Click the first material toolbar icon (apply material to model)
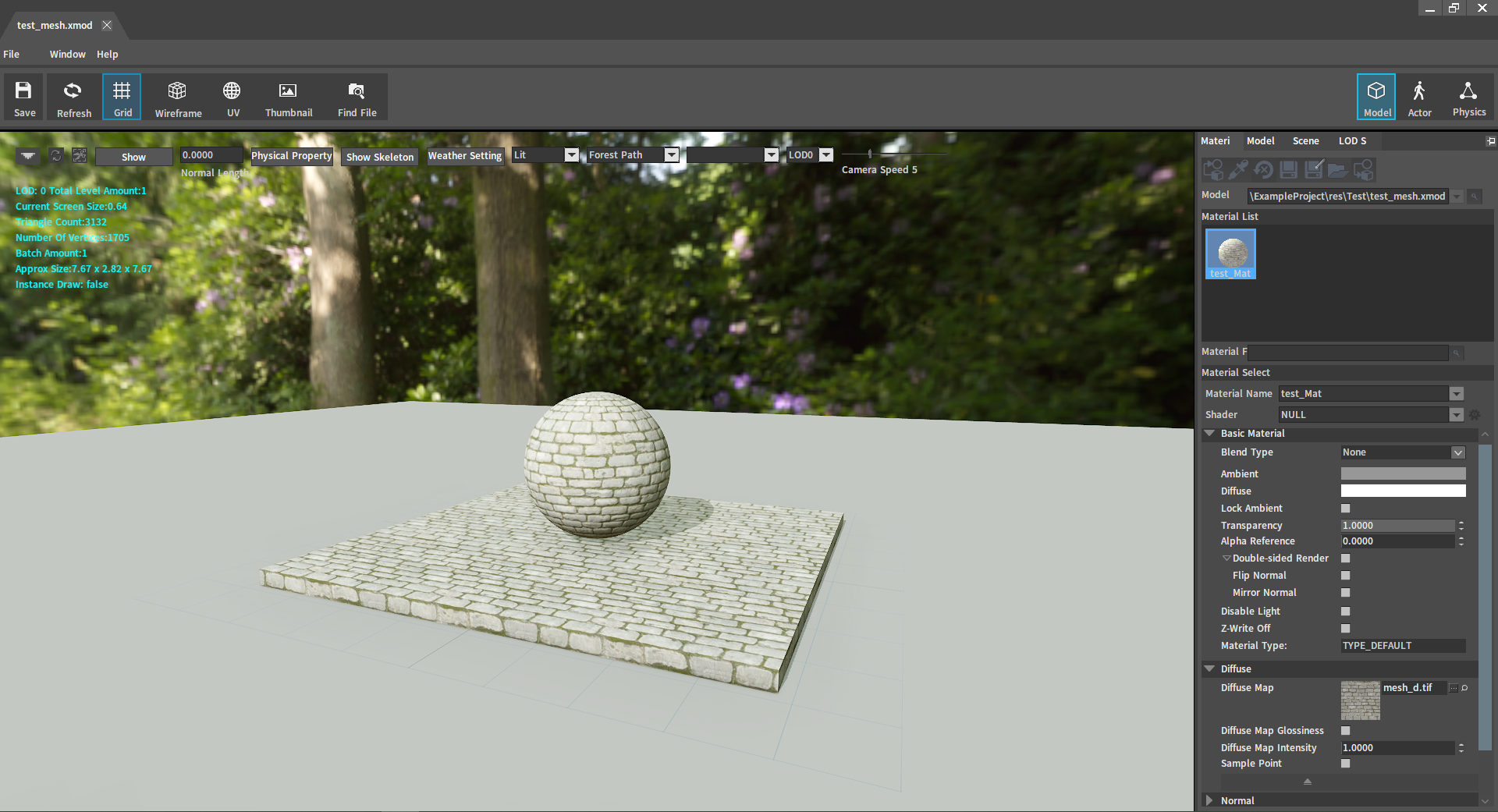 click(1213, 169)
